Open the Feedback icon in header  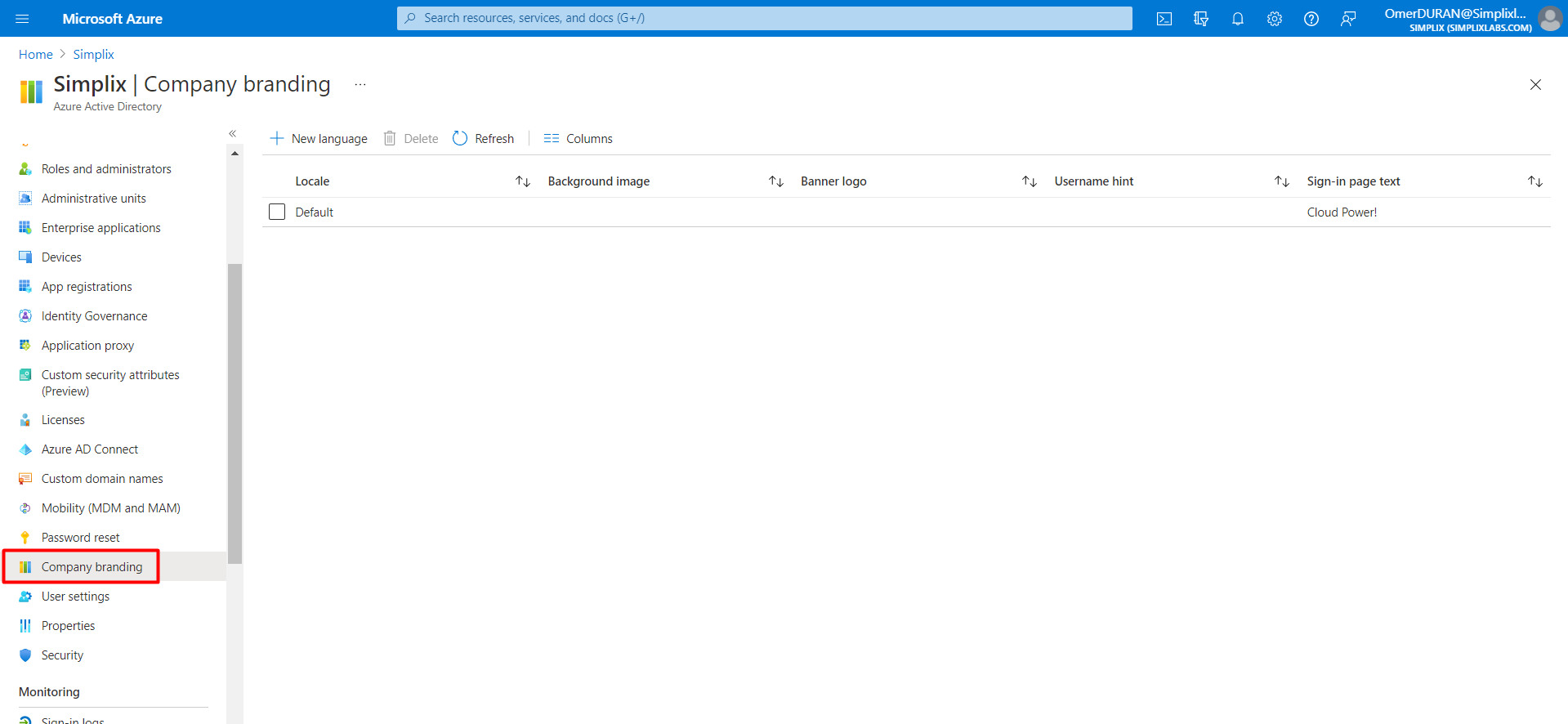click(1348, 19)
